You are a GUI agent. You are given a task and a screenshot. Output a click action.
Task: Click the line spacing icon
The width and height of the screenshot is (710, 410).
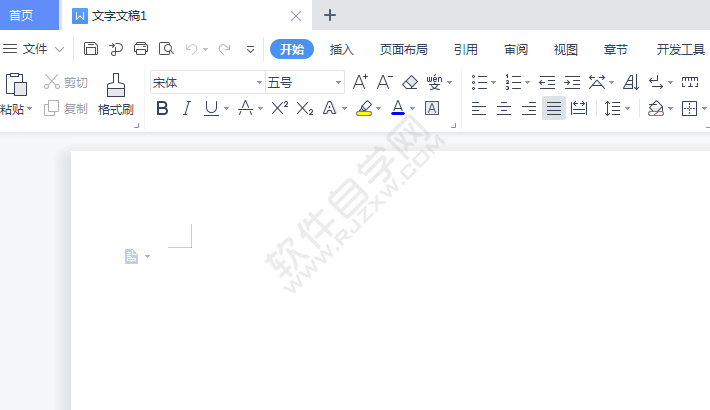612,108
